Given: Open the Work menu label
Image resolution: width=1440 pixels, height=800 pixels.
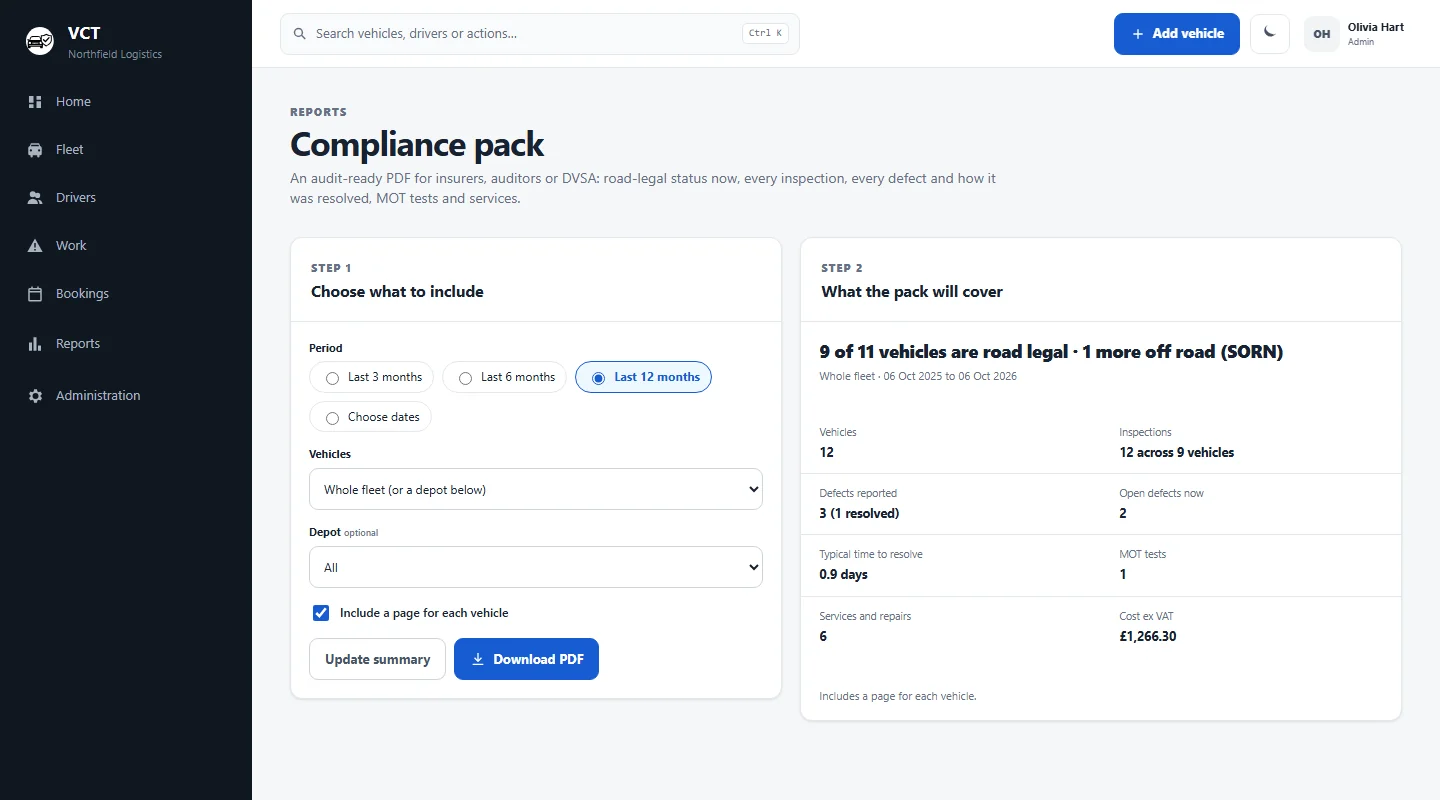Looking at the screenshot, I should click(71, 246).
